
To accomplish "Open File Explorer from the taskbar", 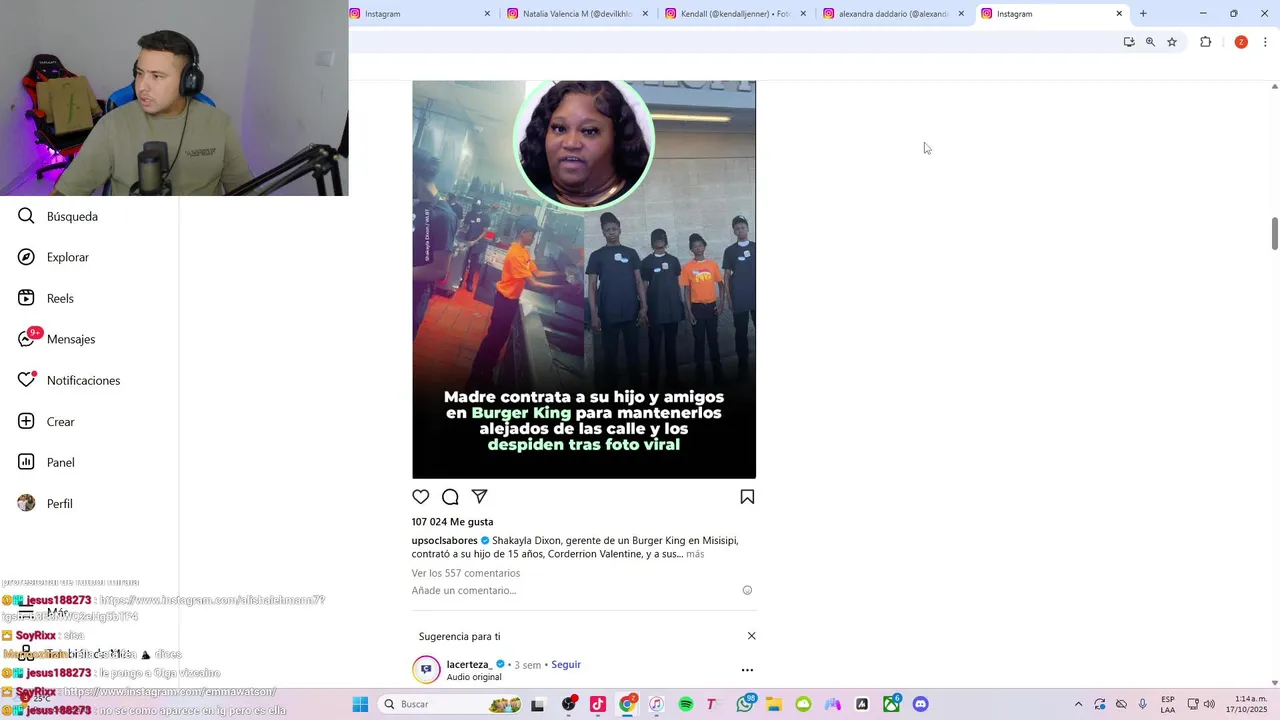I will 774,704.
